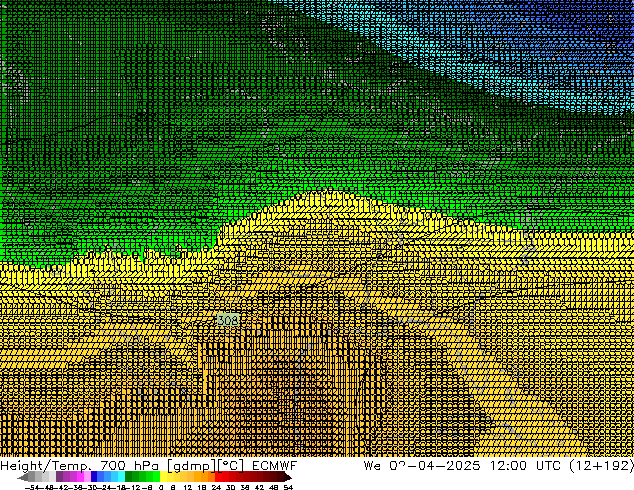Click the [gdmp] unit label
634x490 pixels.
point(192,466)
